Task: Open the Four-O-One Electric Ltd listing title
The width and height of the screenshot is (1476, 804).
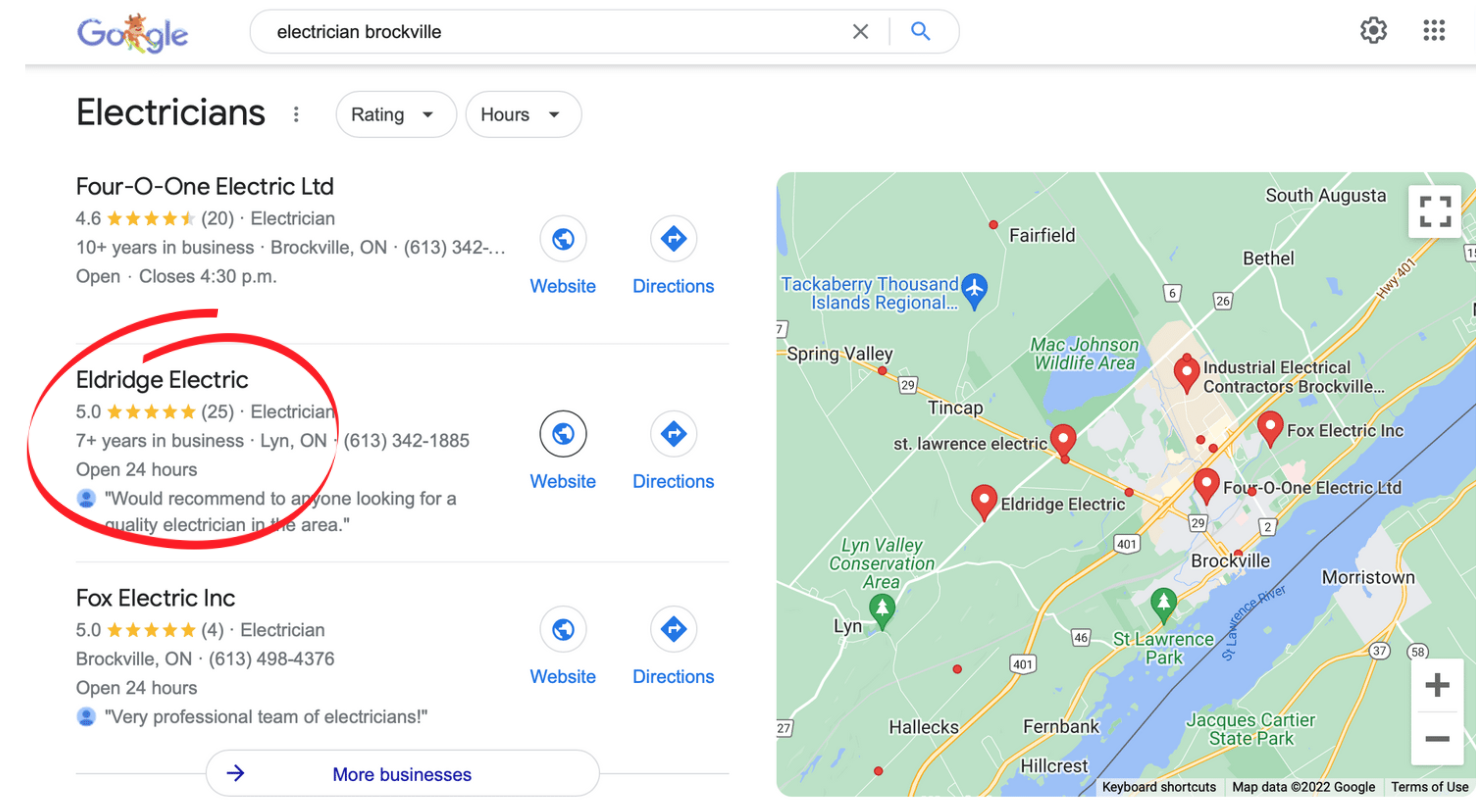Action: tap(205, 186)
